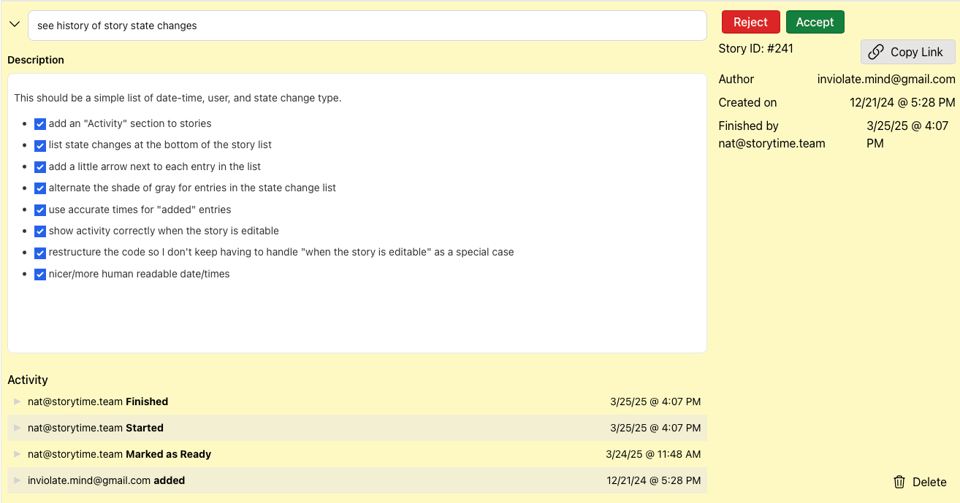
Task: Toggle 'list state changes at the bottom' checkbox
Action: coord(40,145)
